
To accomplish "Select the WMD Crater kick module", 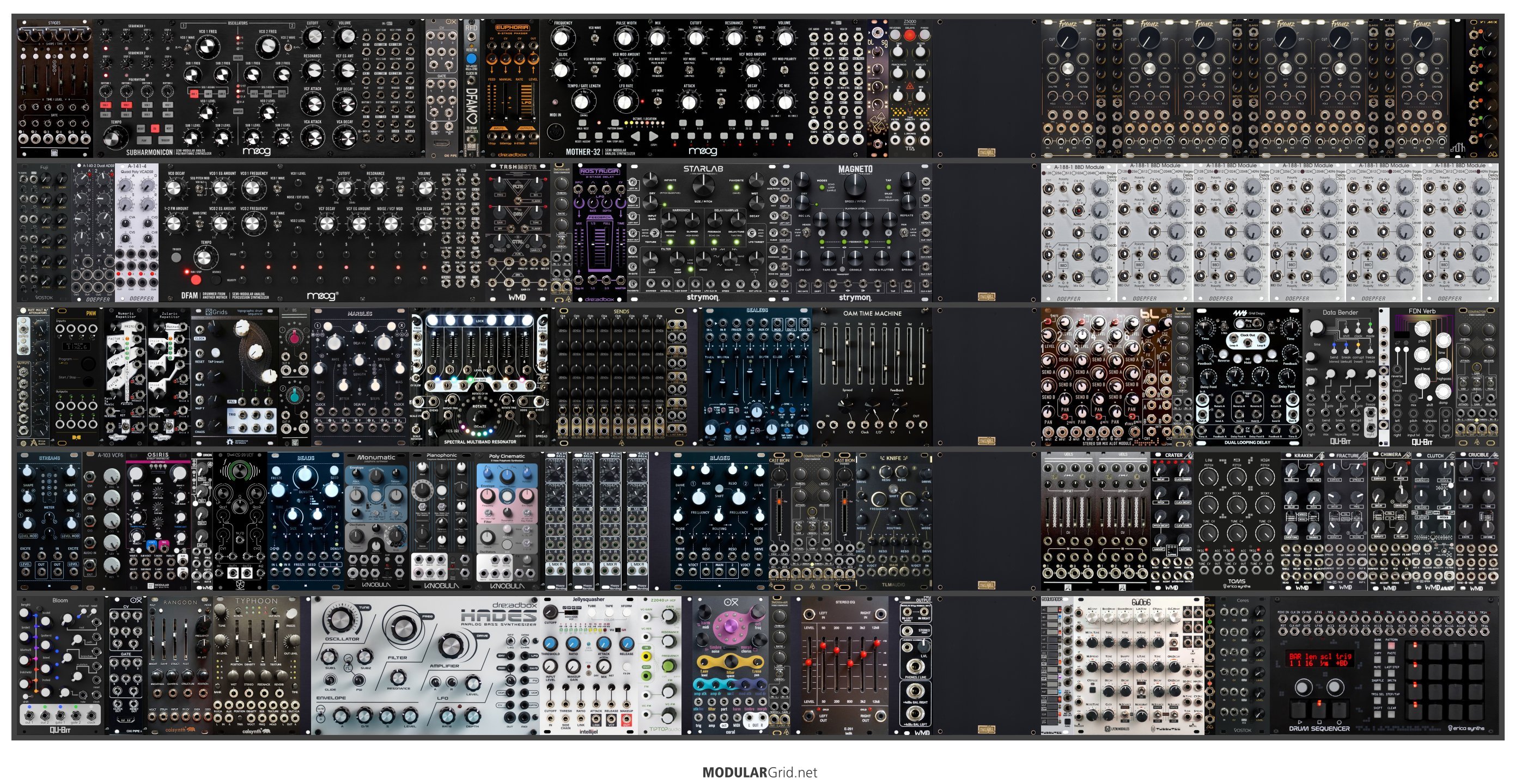I will pos(1172,521).
